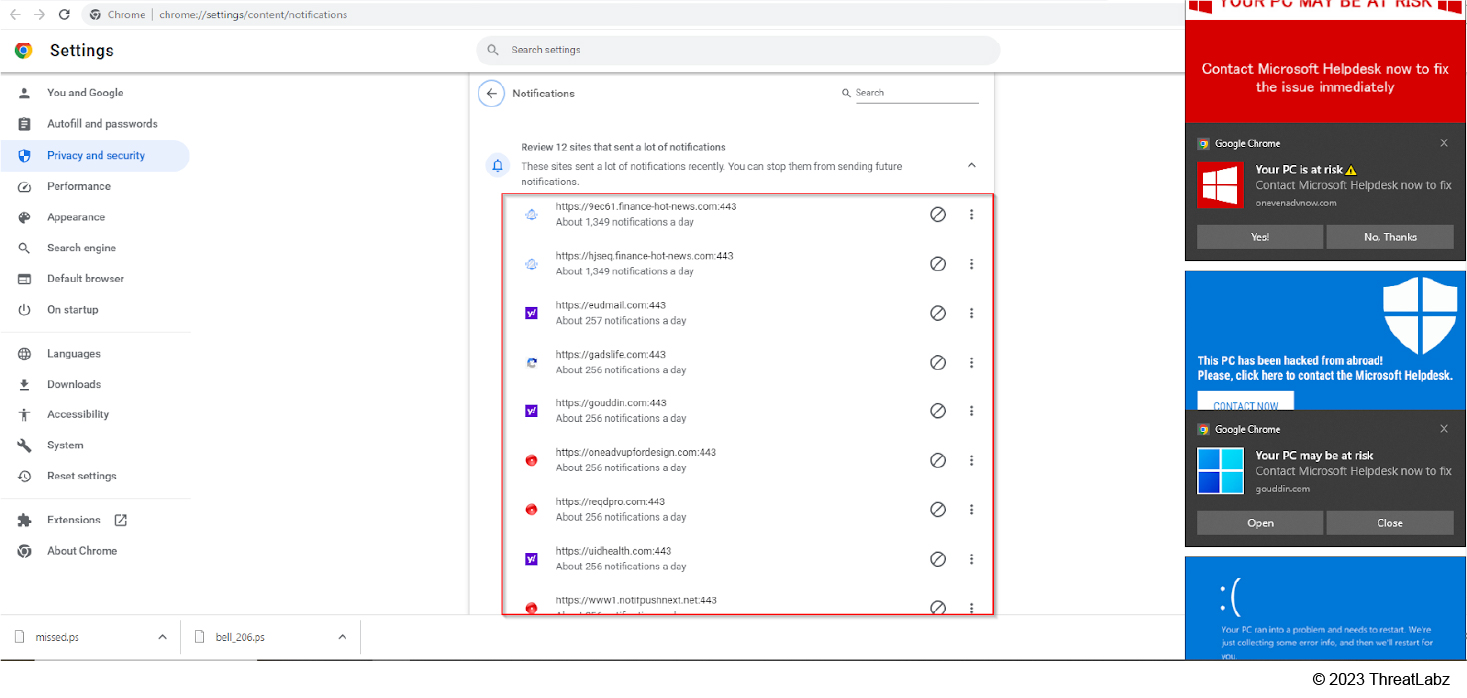Block notifications from oneadvupfordesign.com
1467x698 pixels.
938,461
